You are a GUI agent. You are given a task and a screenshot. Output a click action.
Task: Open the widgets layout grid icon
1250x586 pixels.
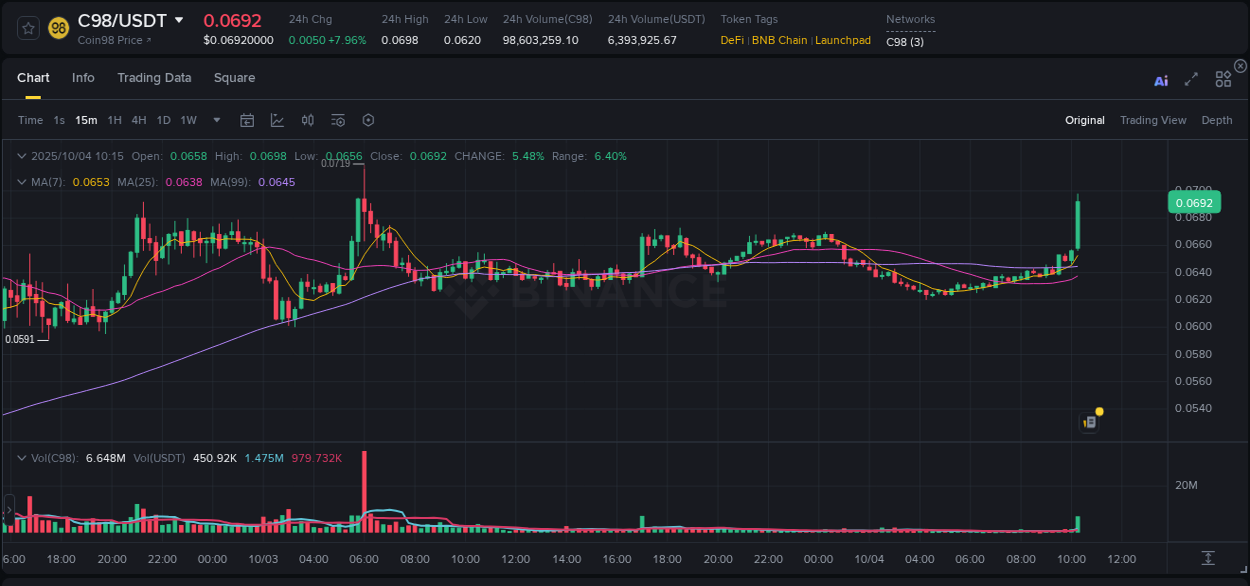(x=1223, y=79)
